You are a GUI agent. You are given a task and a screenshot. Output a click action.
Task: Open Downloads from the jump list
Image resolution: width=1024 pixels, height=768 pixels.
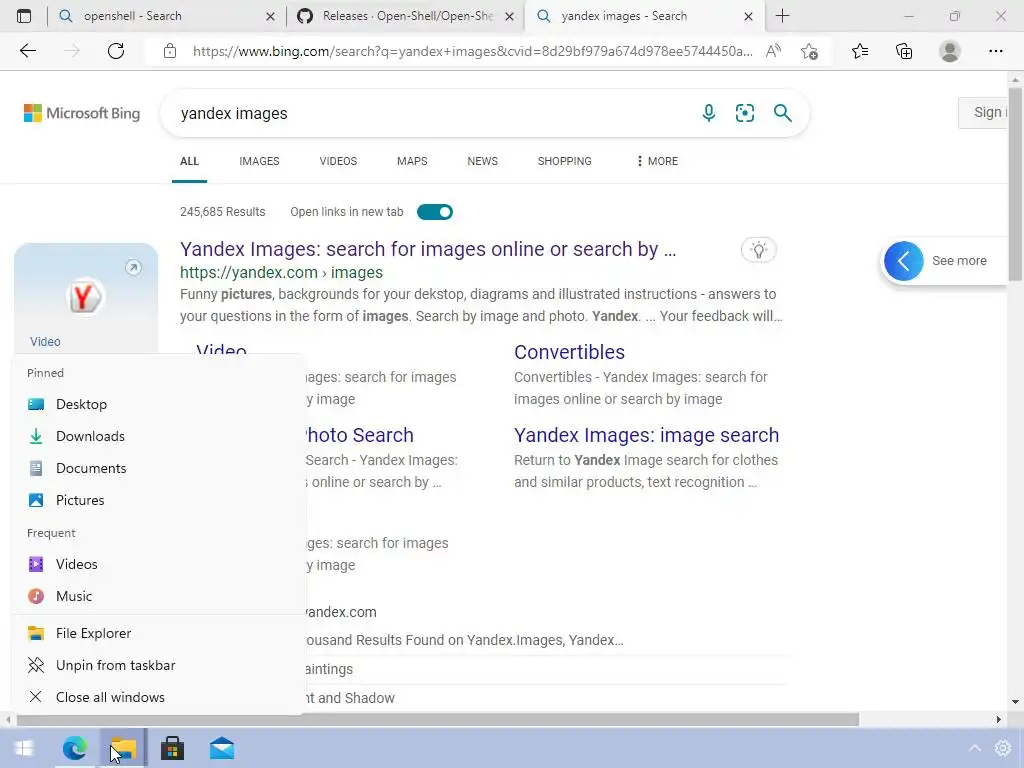click(158, 436)
